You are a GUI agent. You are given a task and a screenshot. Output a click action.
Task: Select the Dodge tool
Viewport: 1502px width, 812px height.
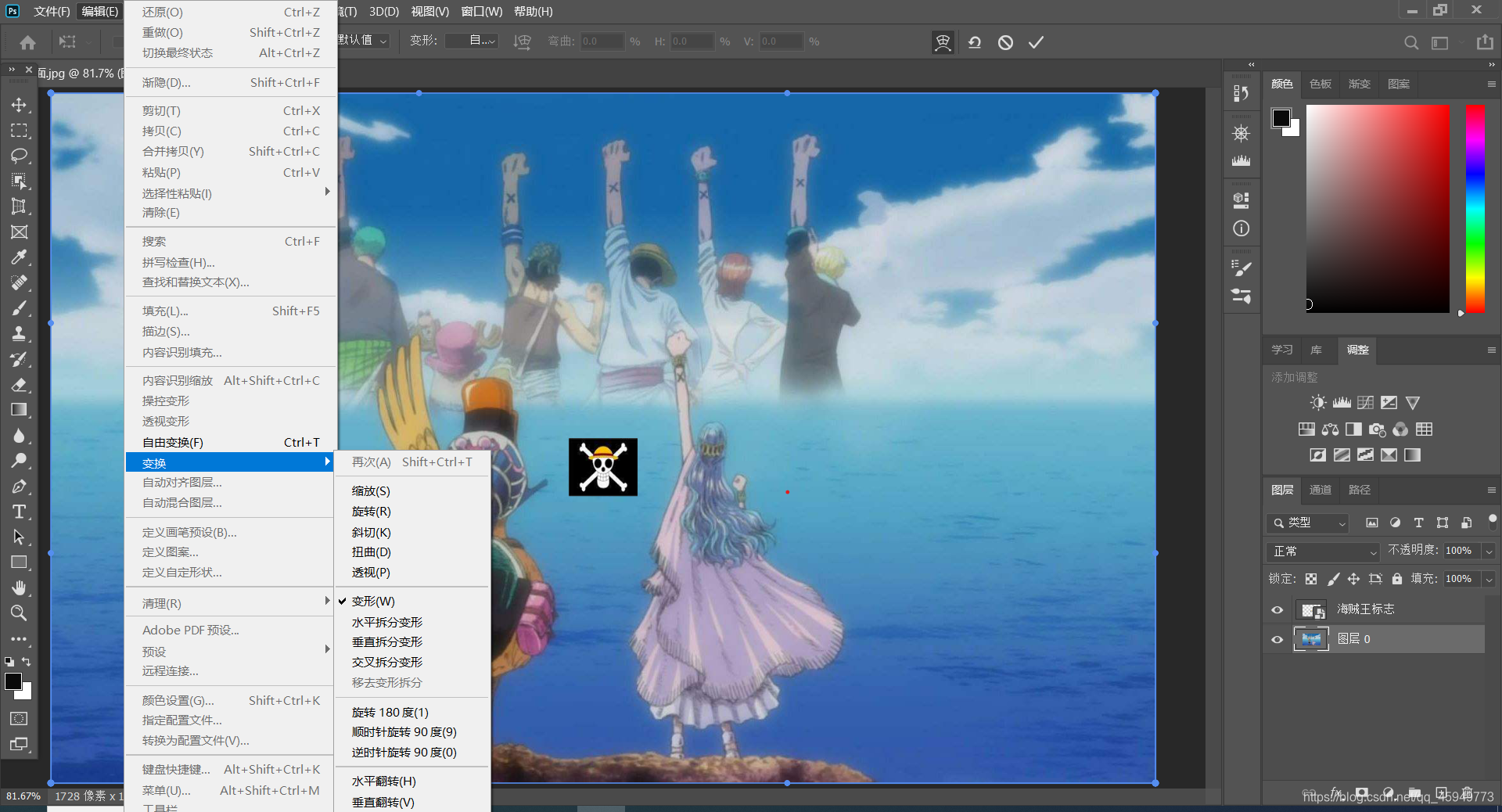[19, 461]
